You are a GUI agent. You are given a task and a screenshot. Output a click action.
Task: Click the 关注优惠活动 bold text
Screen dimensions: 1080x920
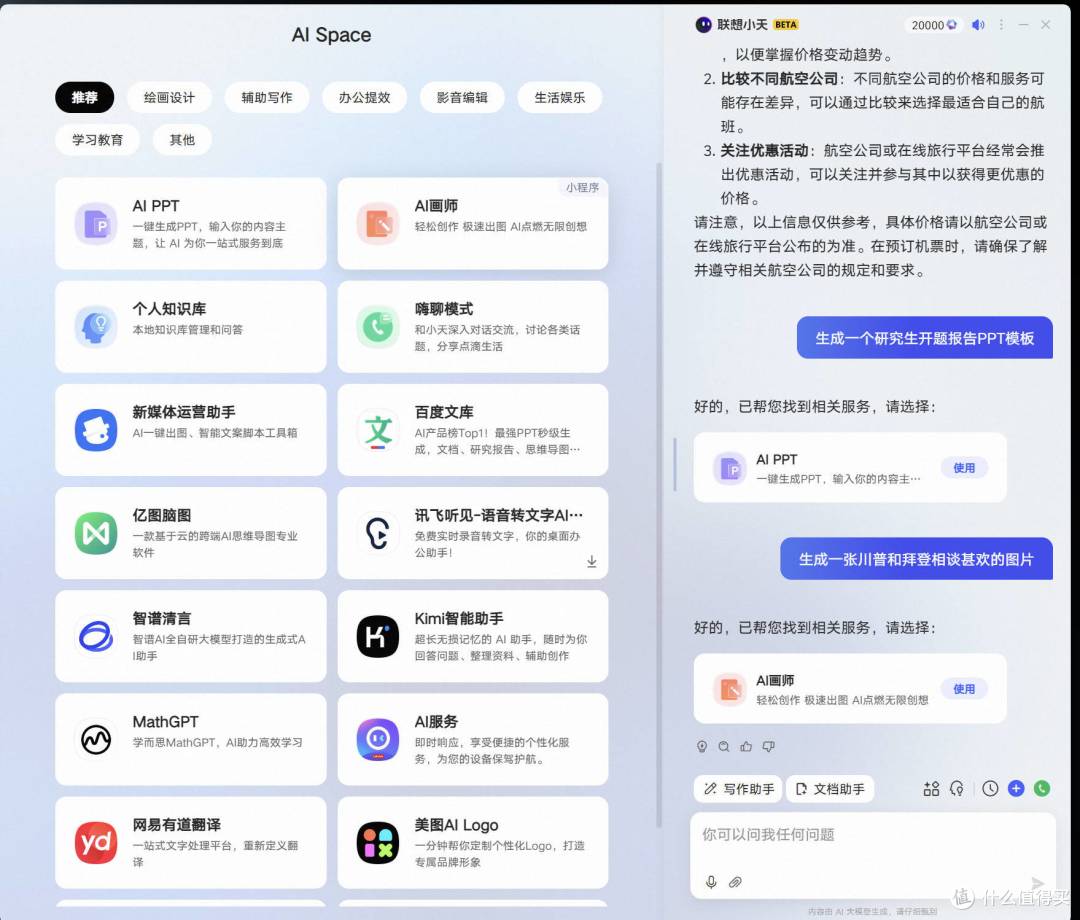click(765, 150)
